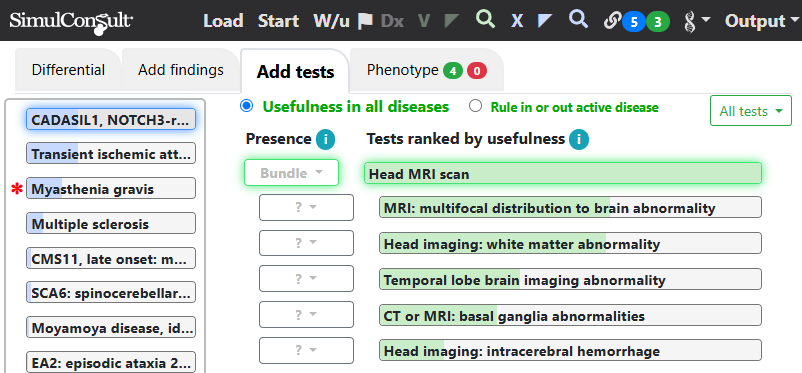802x373 pixels.
Task: Click the Head MRI scan usefulness bar
Action: point(563,173)
